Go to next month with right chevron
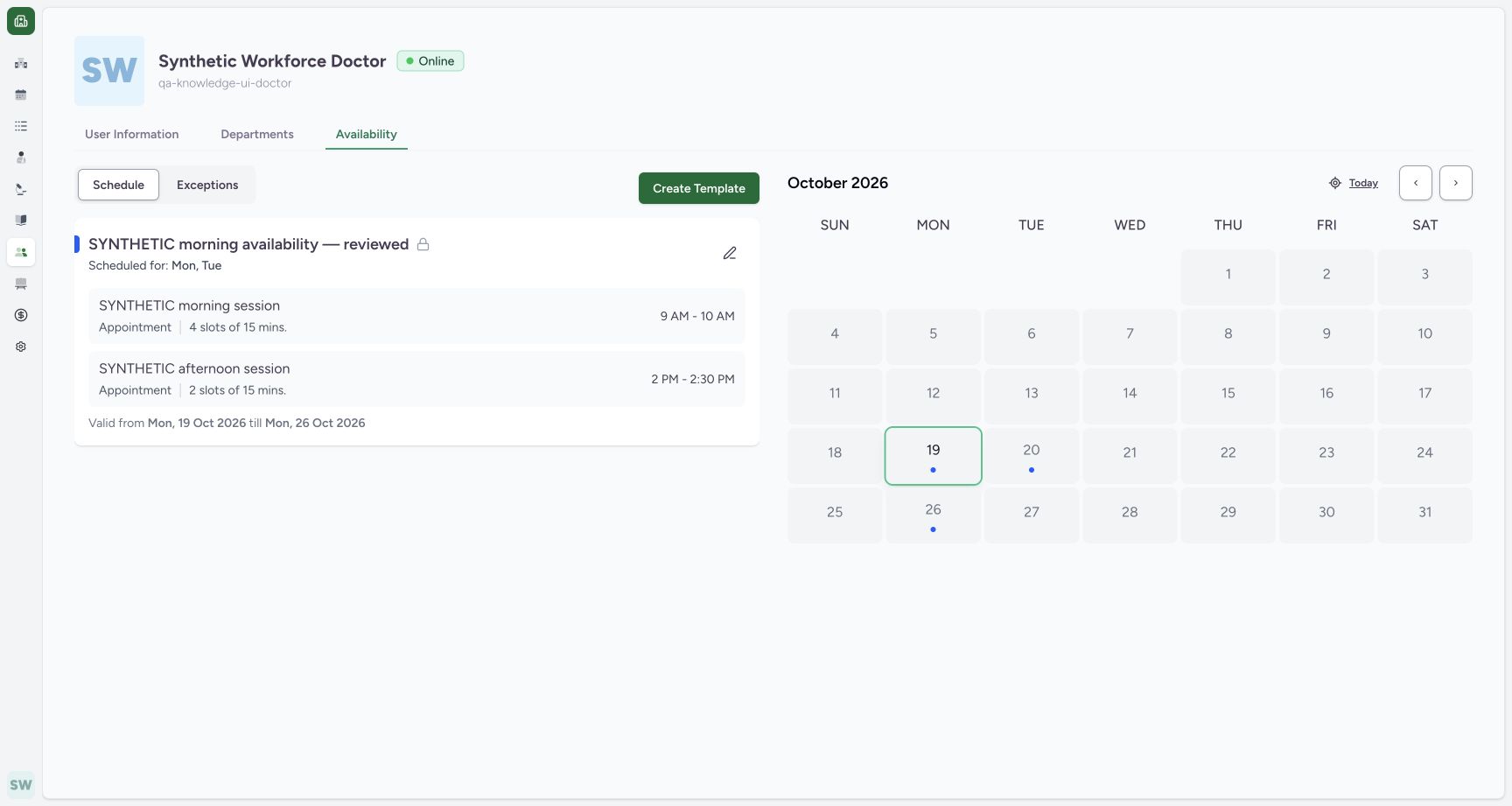Image resolution: width=1512 pixels, height=806 pixels. point(1456,183)
